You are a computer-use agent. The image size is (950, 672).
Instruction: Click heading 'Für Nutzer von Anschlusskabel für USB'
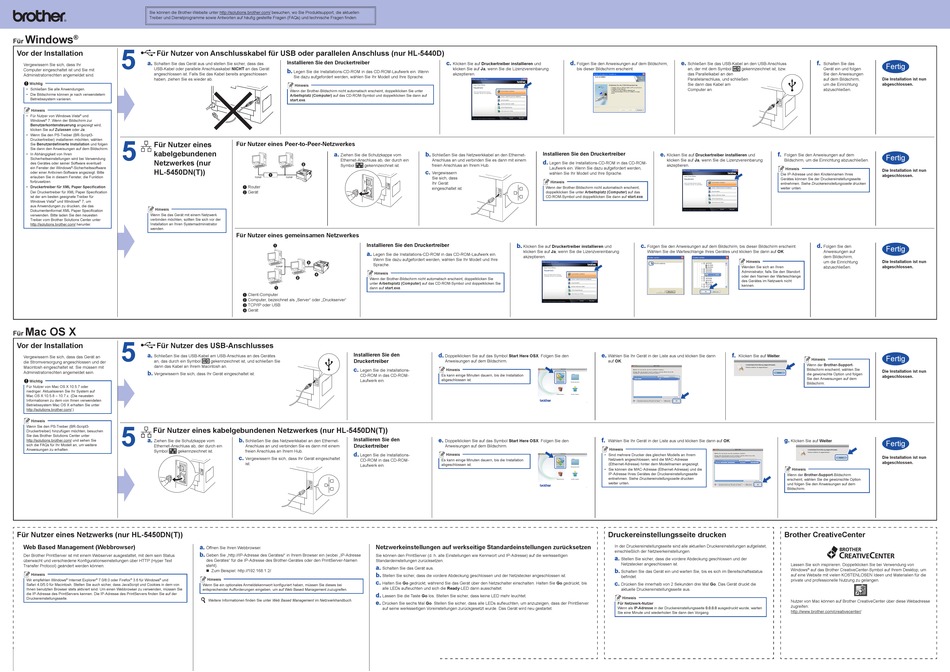click(300, 53)
